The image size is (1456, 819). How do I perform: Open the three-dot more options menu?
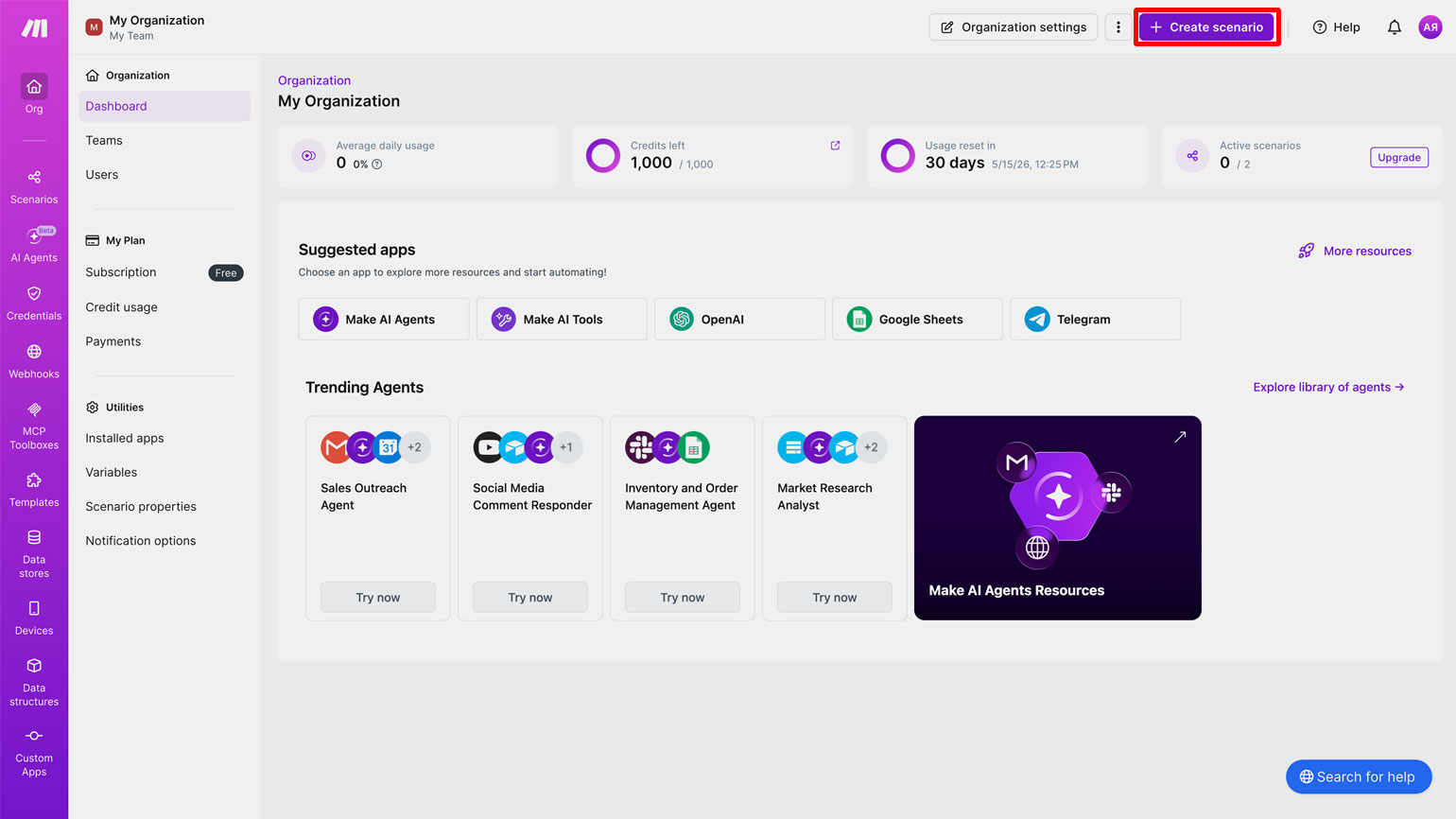(x=1118, y=27)
